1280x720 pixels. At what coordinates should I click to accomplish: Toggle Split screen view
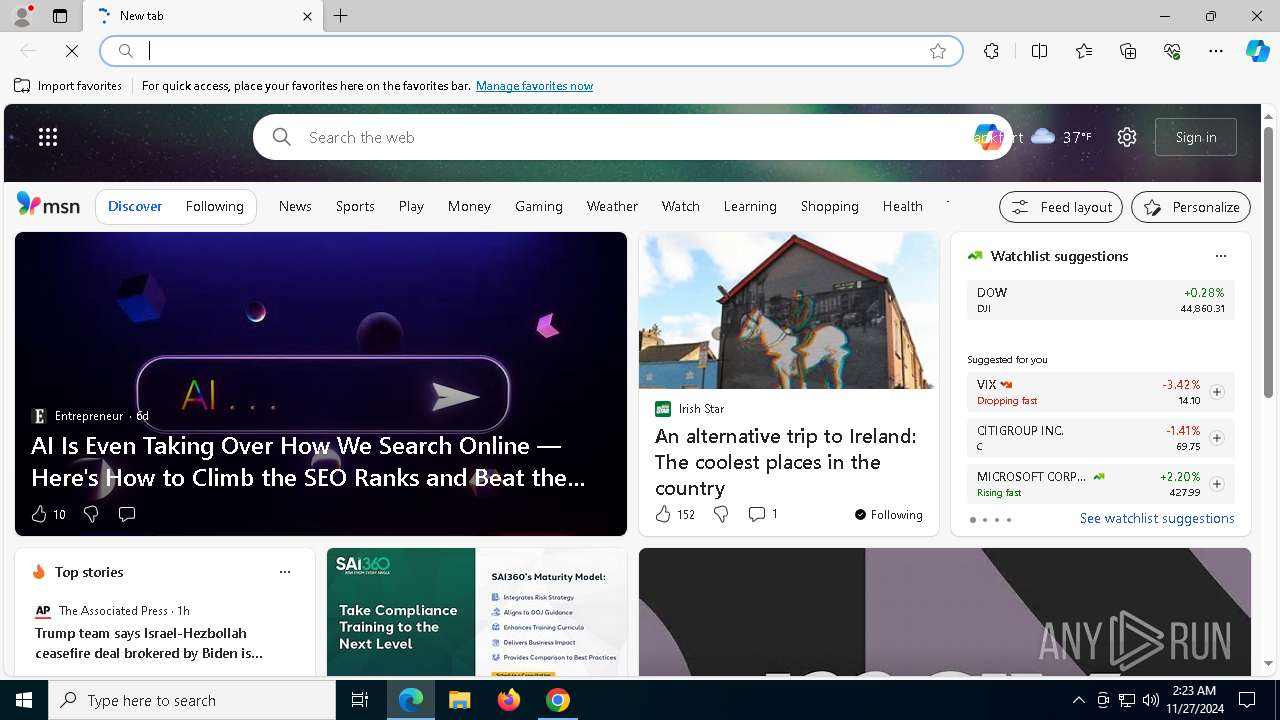1039,51
